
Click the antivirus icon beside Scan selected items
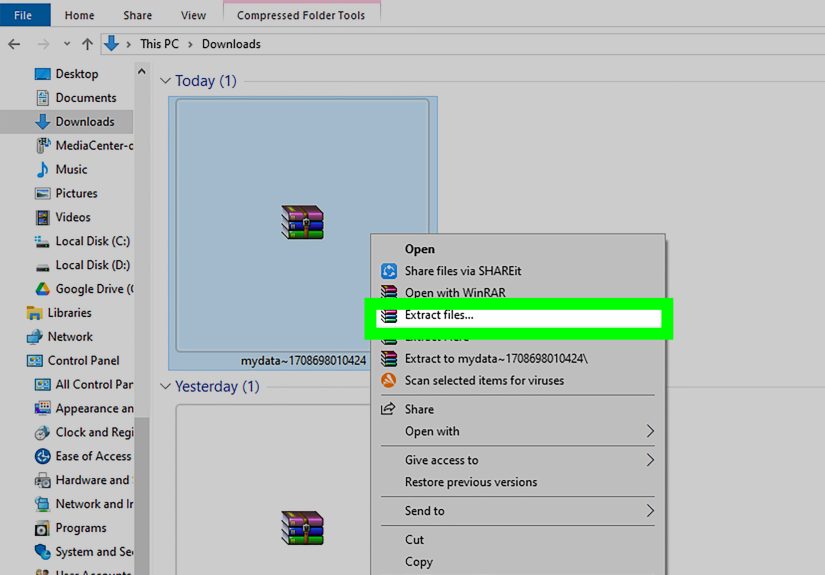(x=389, y=380)
